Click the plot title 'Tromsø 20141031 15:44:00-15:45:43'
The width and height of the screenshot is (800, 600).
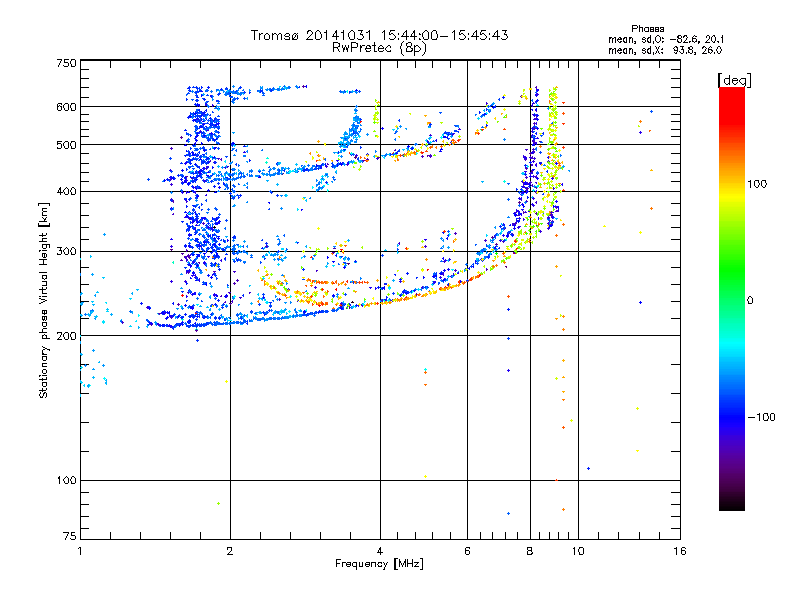click(x=379, y=35)
